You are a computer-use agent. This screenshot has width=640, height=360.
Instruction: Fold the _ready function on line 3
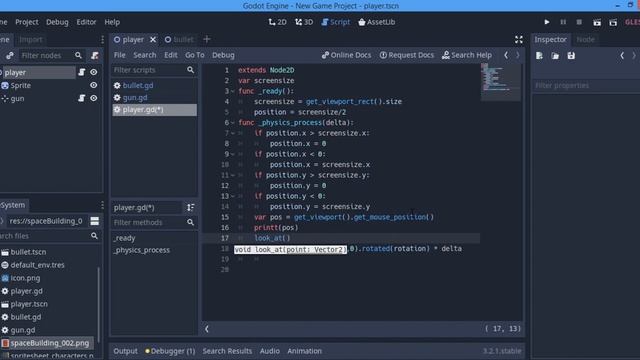pyautogui.click(x=233, y=91)
